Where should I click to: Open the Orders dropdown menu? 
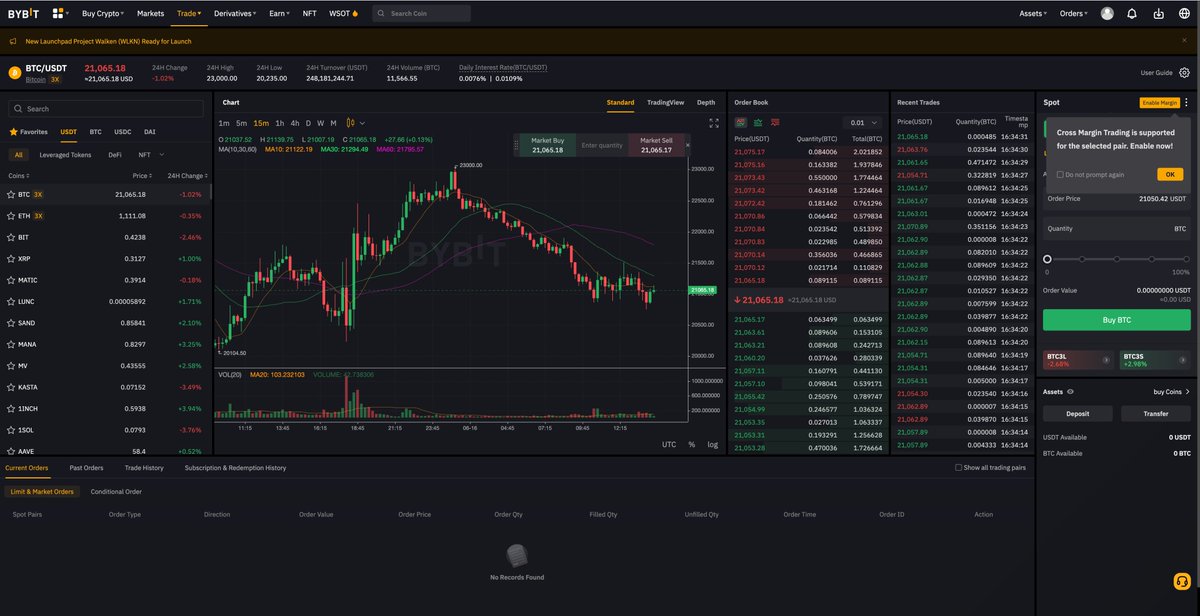(1074, 14)
